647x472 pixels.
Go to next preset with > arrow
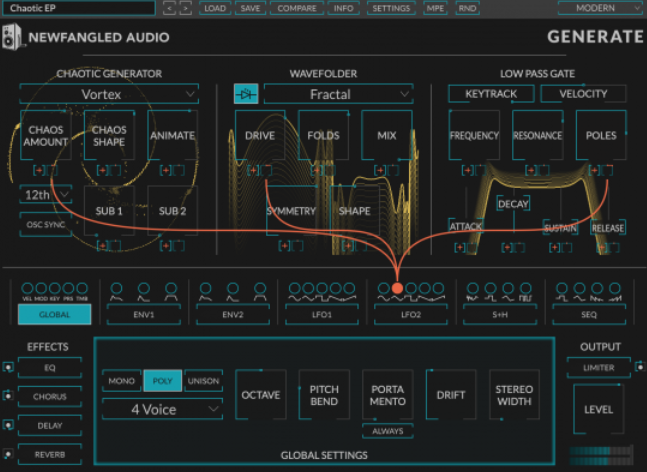[186, 8]
